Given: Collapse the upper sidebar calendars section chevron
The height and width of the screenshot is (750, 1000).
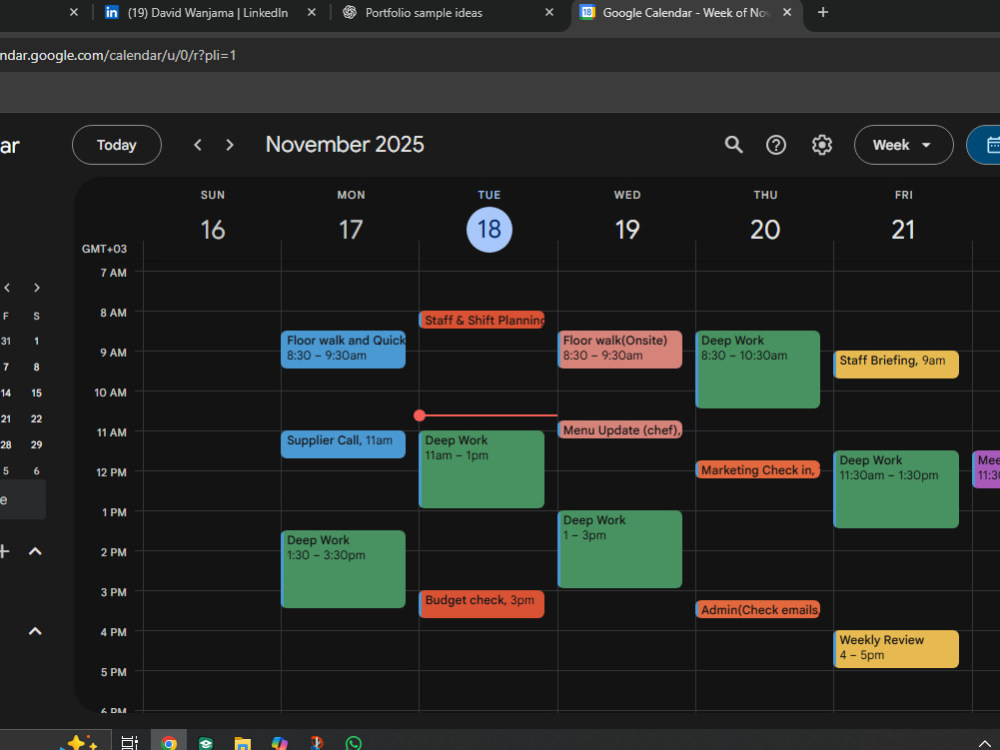Looking at the screenshot, I should coord(35,552).
